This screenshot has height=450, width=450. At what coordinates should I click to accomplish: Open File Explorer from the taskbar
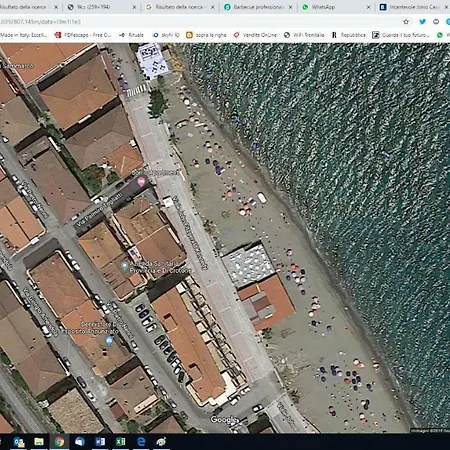[x=39, y=442]
